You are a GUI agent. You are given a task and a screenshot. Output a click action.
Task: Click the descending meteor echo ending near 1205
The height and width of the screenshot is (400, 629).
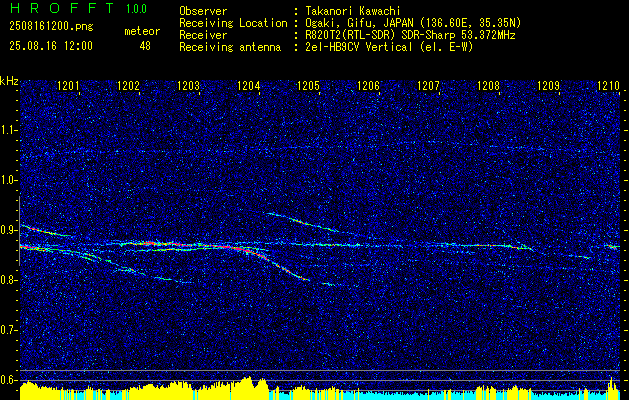pyautogui.click(x=277, y=263)
